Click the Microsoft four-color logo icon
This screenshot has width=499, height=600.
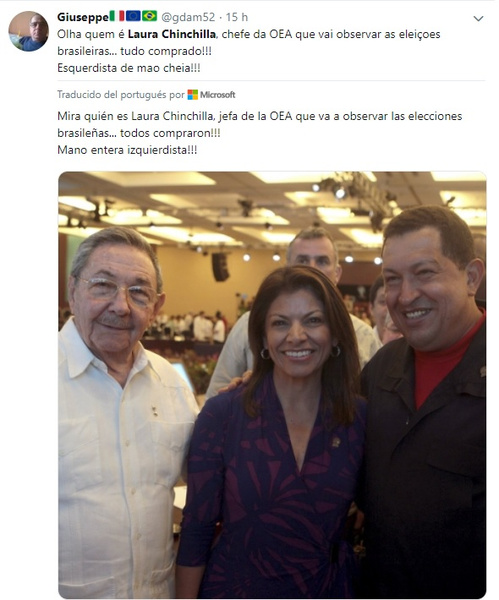[x=192, y=95]
